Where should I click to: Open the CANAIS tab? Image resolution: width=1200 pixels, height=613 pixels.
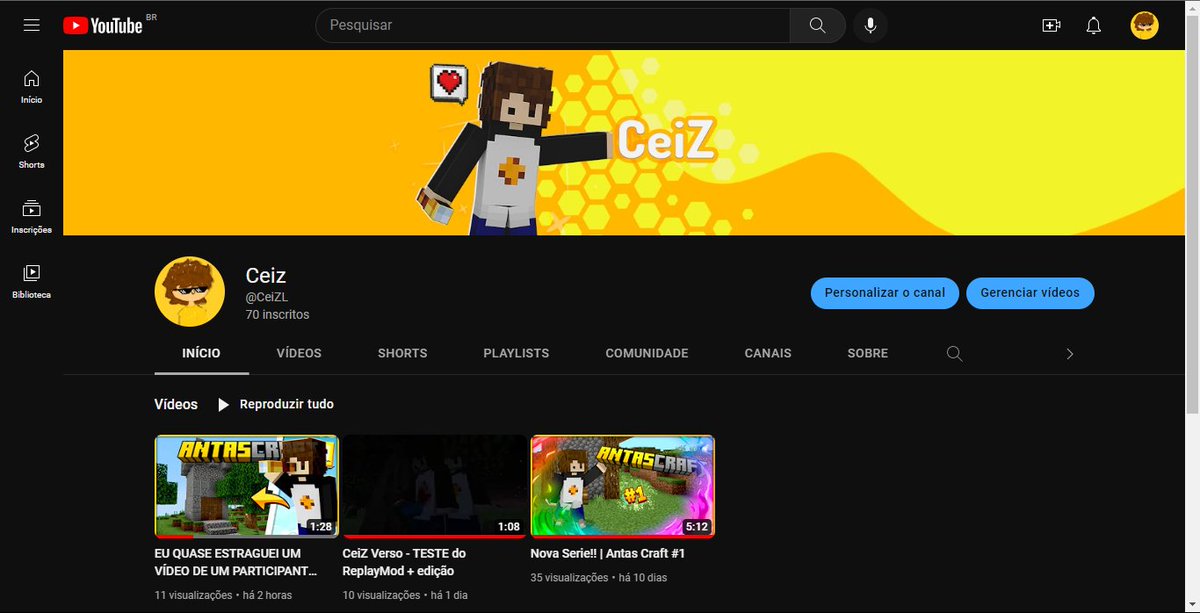[x=768, y=353]
